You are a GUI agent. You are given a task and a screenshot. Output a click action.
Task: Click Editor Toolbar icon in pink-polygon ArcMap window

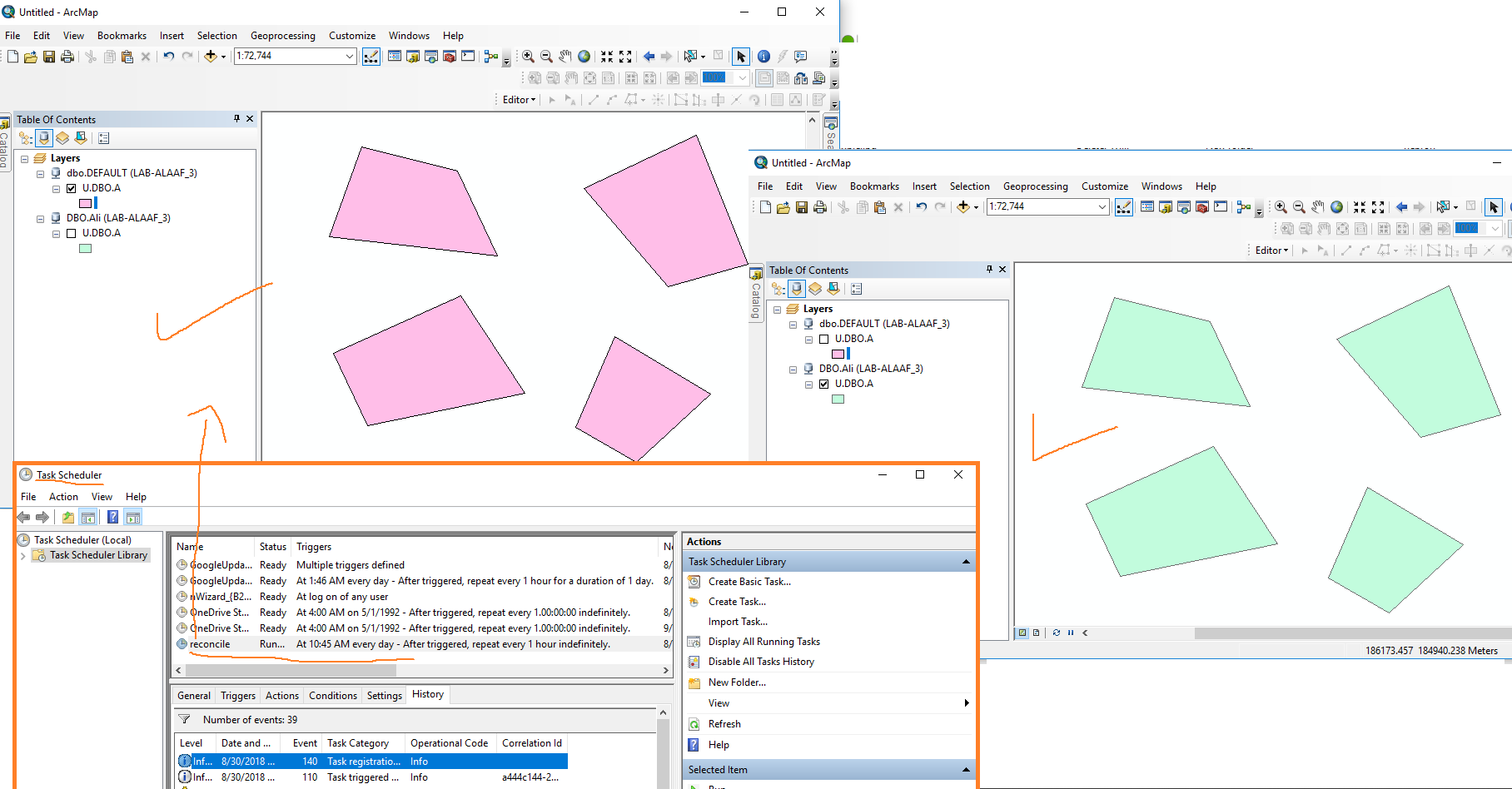point(371,57)
